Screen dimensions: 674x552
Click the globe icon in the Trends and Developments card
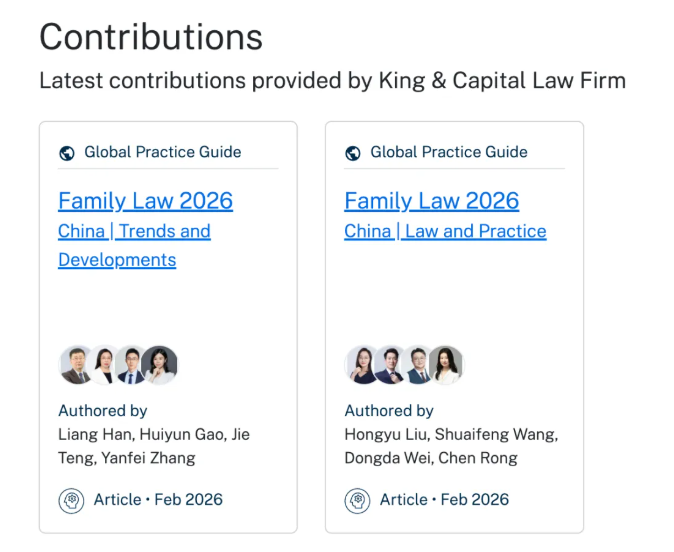pyautogui.click(x=67, y=153)
